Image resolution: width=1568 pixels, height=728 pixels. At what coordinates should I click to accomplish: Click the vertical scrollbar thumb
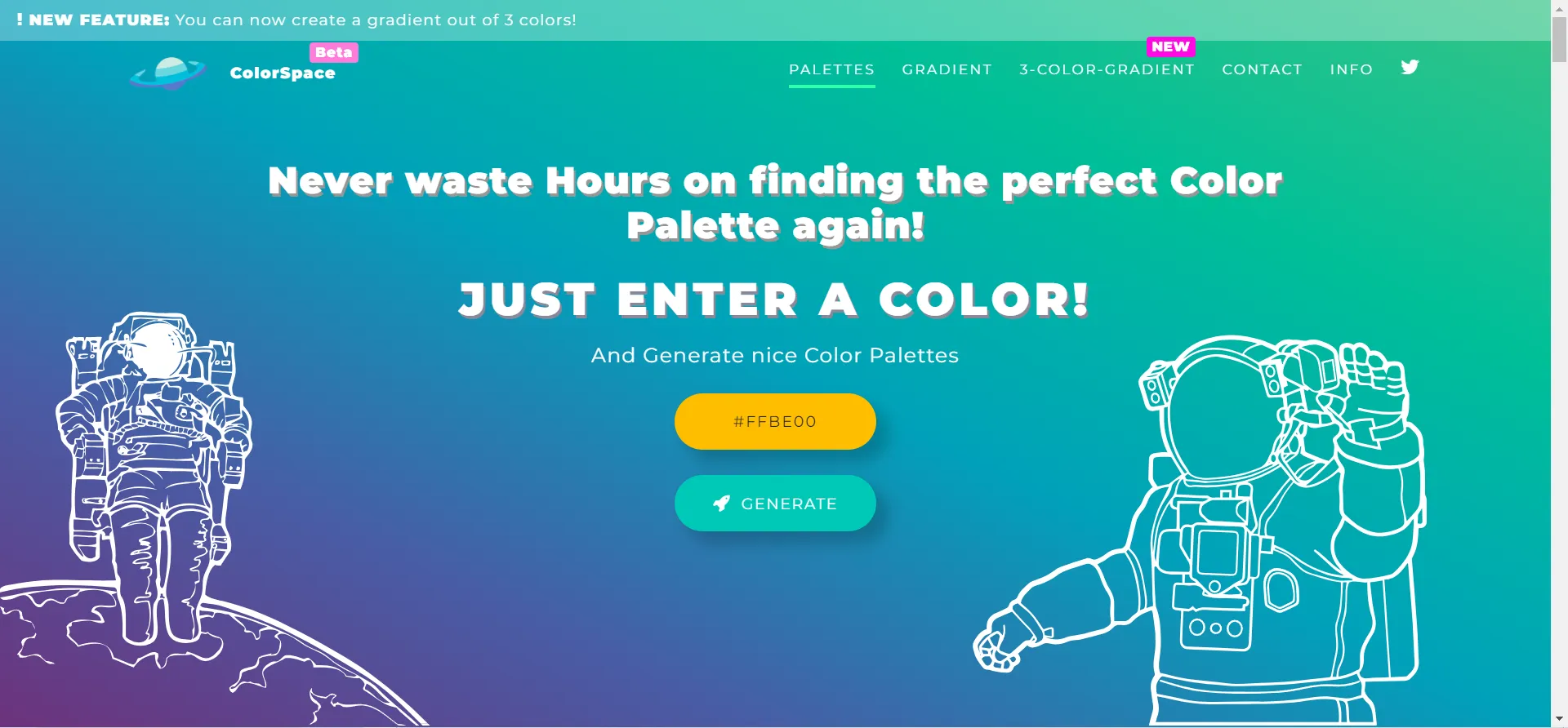click(x=1559, y=39)
